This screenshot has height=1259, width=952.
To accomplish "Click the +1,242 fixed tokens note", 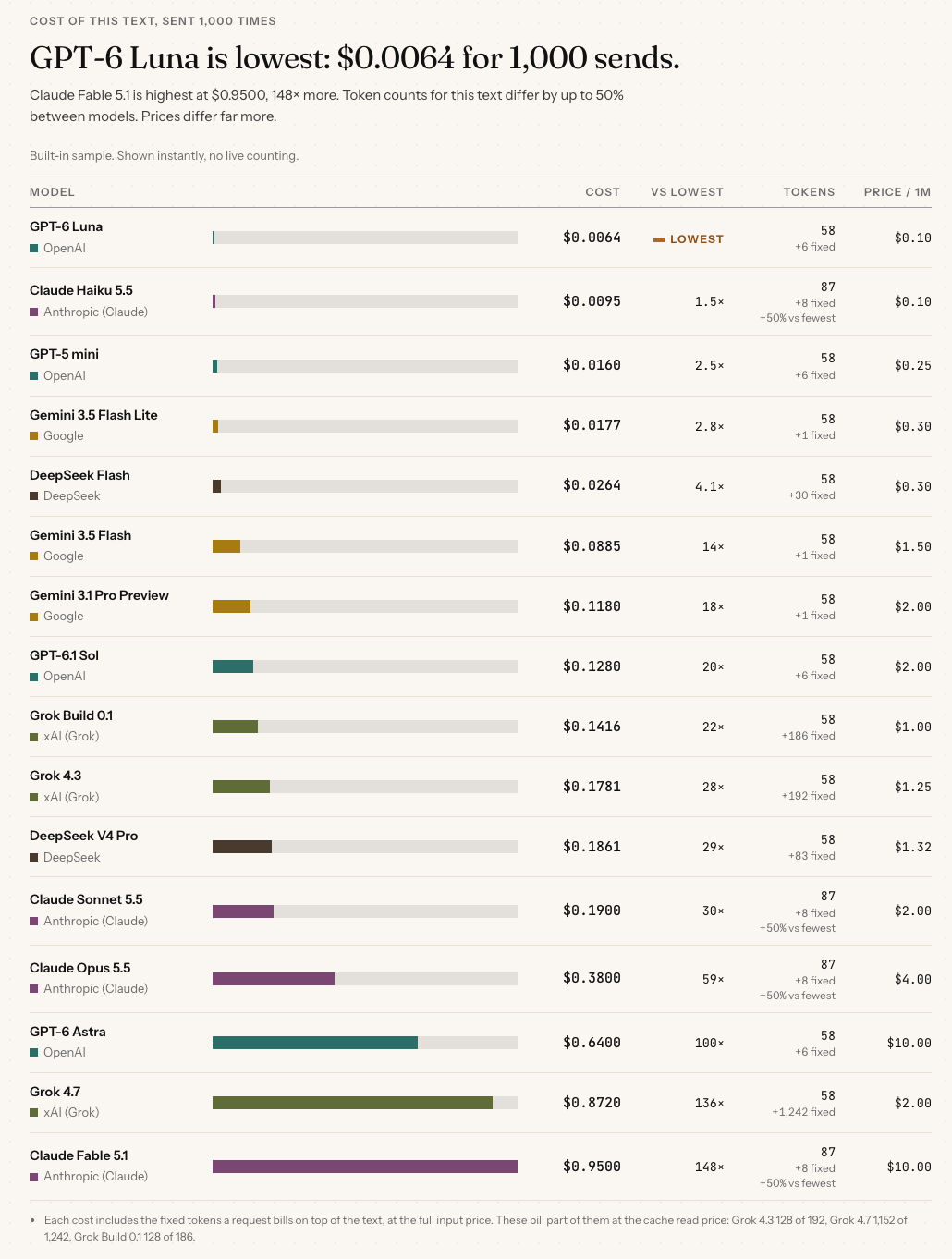I will click(x=803, y=1112).
